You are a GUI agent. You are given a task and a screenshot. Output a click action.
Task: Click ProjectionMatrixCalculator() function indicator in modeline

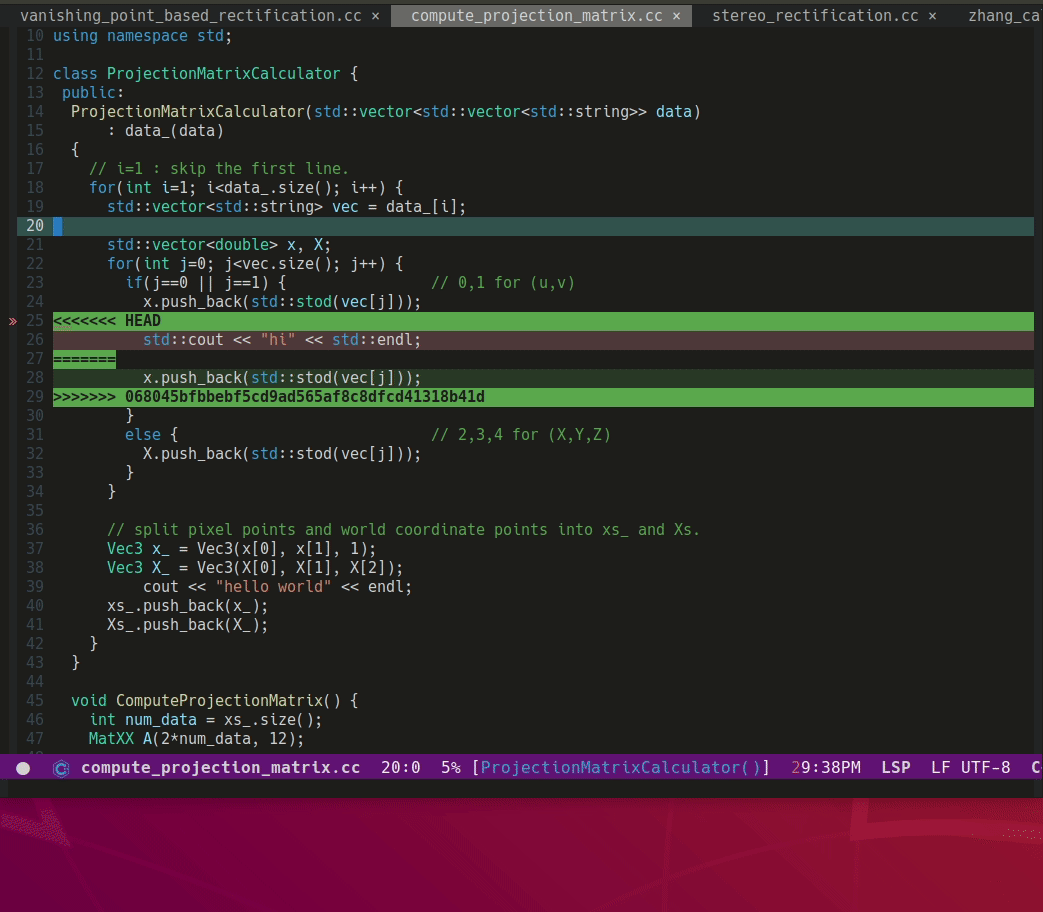tap(621, 768)
